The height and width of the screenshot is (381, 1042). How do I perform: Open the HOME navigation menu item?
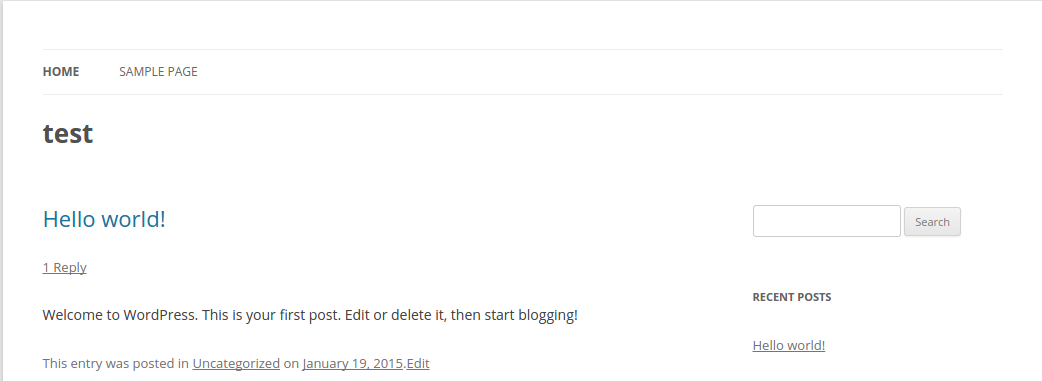tap(61, 72)
